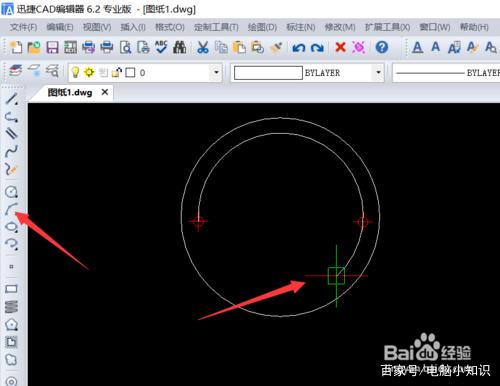Viewport: 500px width, 386px height.
Task: Select the Circle draw tool
Action: click(12, 191)
